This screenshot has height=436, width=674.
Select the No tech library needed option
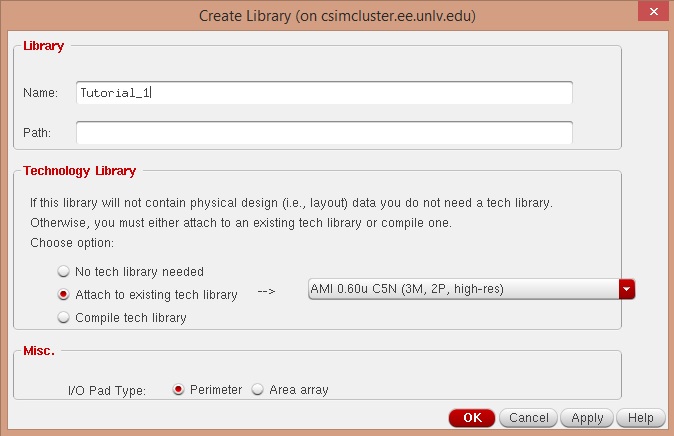65,272
